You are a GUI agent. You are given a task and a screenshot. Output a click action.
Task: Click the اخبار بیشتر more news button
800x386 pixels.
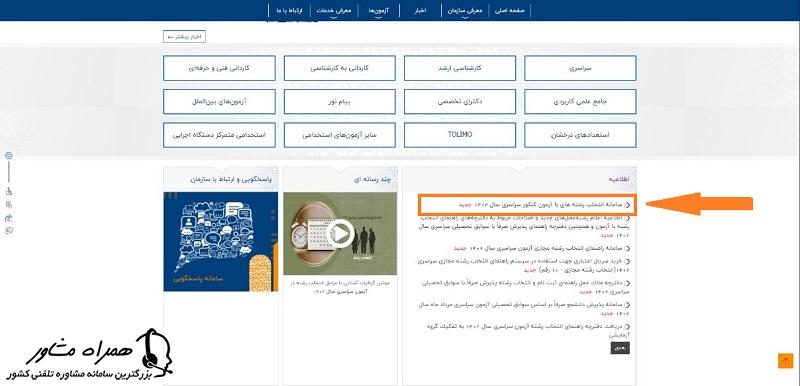click(185, 37)
